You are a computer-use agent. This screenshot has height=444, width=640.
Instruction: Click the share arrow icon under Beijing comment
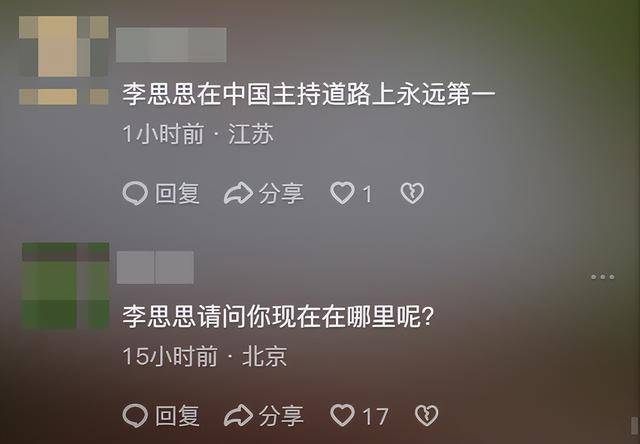(238, 416)
